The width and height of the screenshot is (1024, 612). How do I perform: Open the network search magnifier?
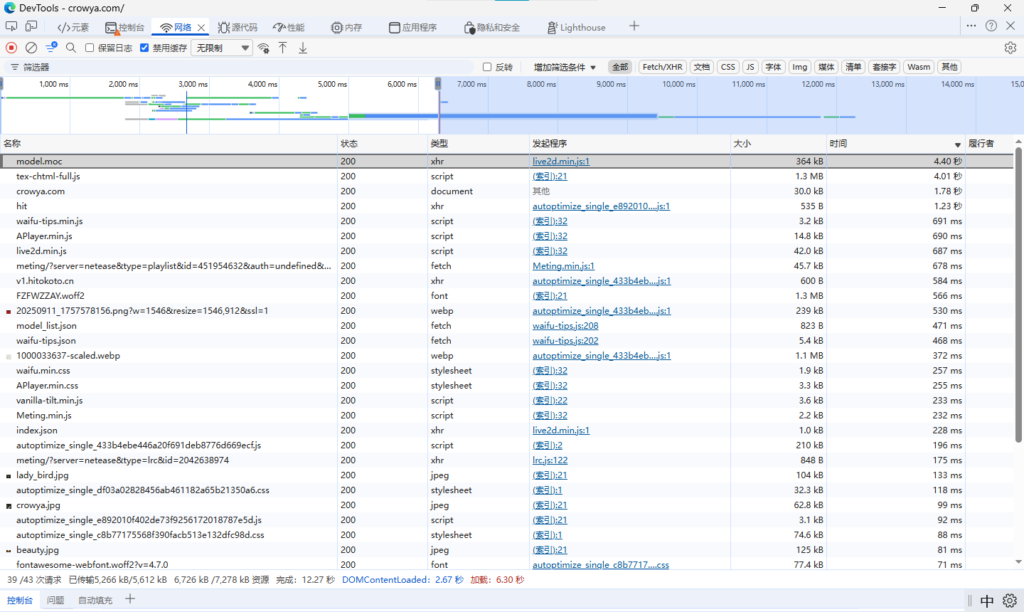tap(71, 47)
